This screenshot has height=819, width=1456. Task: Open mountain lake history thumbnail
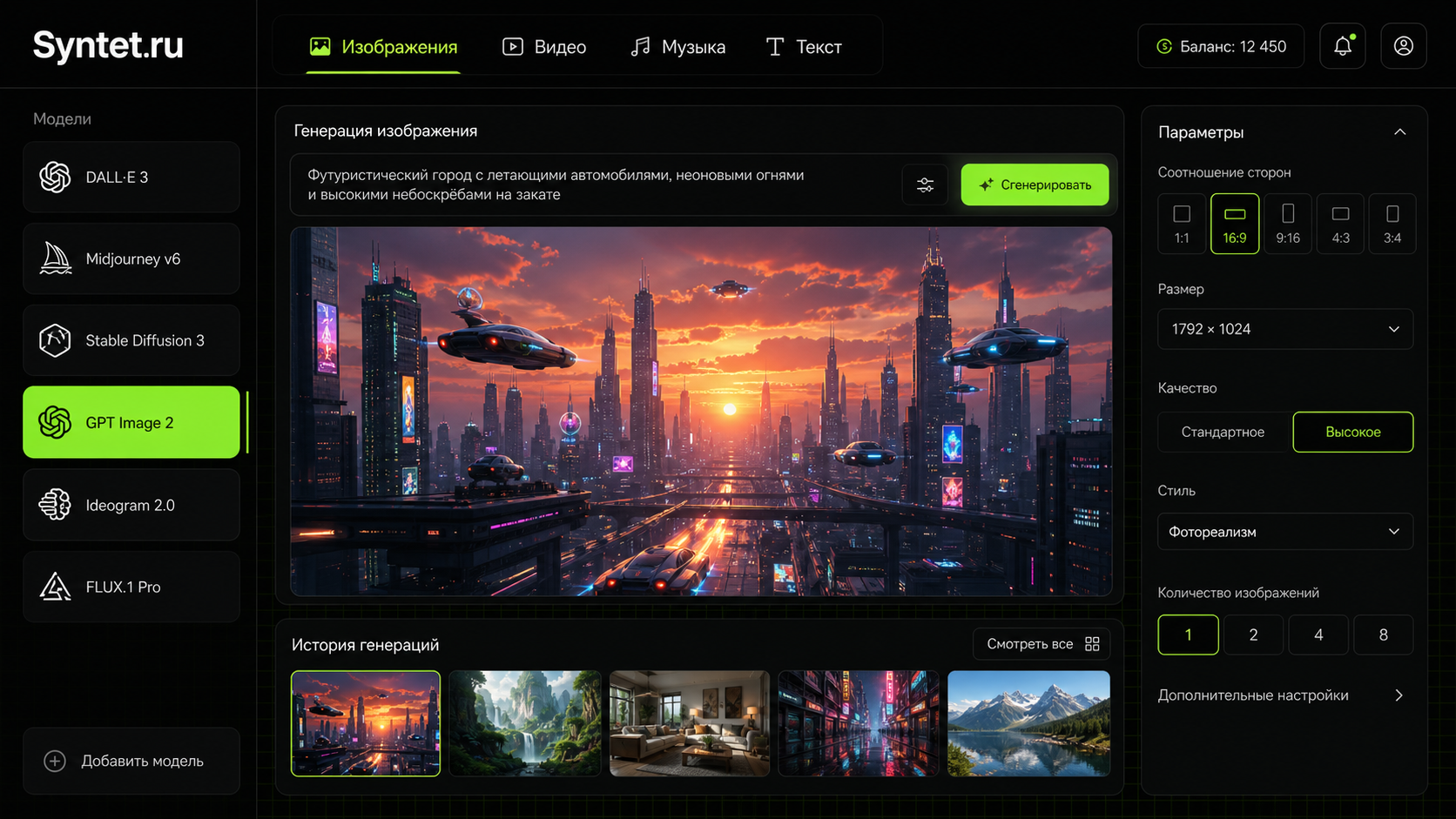pos(1028,723)
